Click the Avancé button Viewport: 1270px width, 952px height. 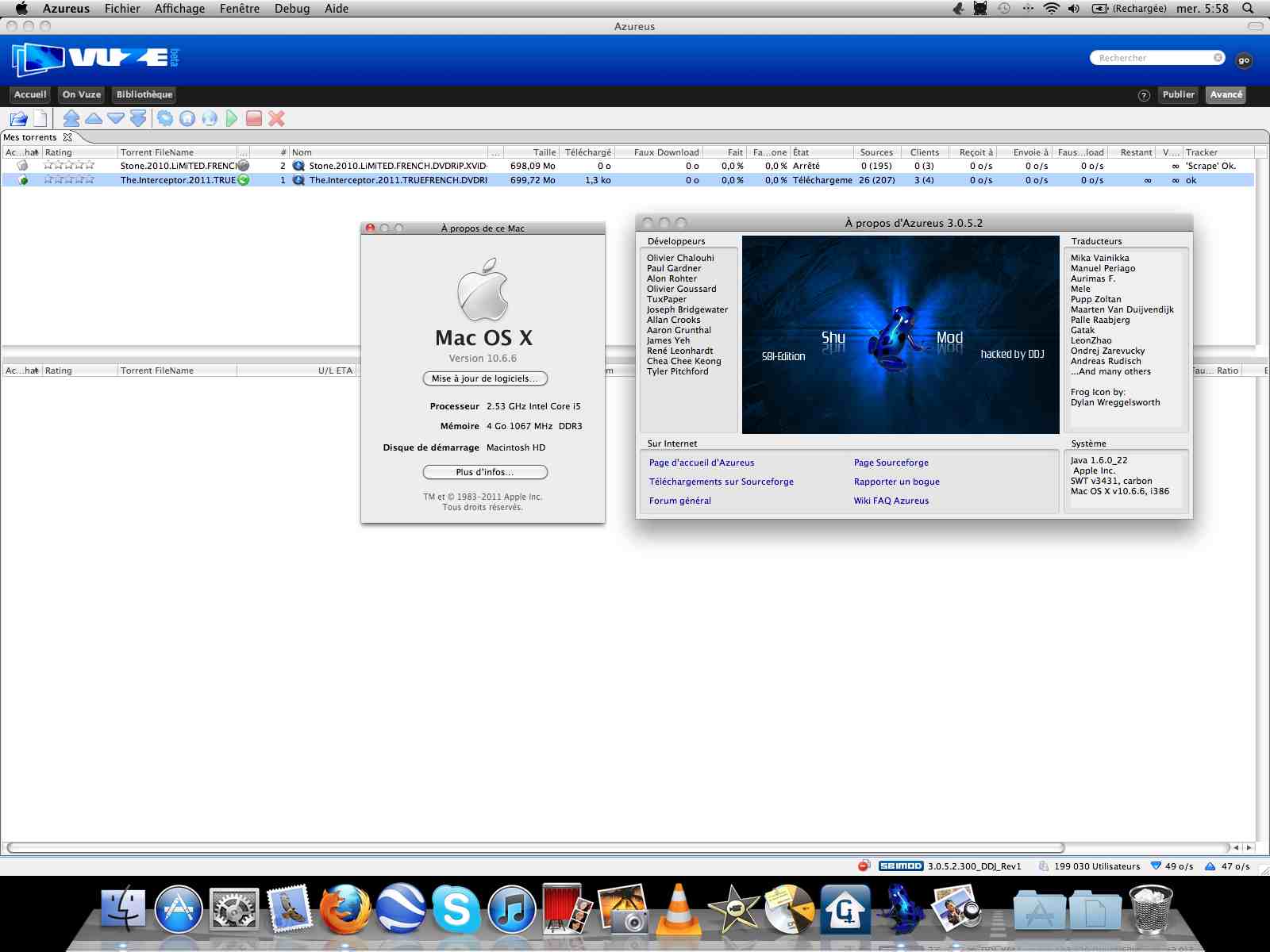[1226, 94]
